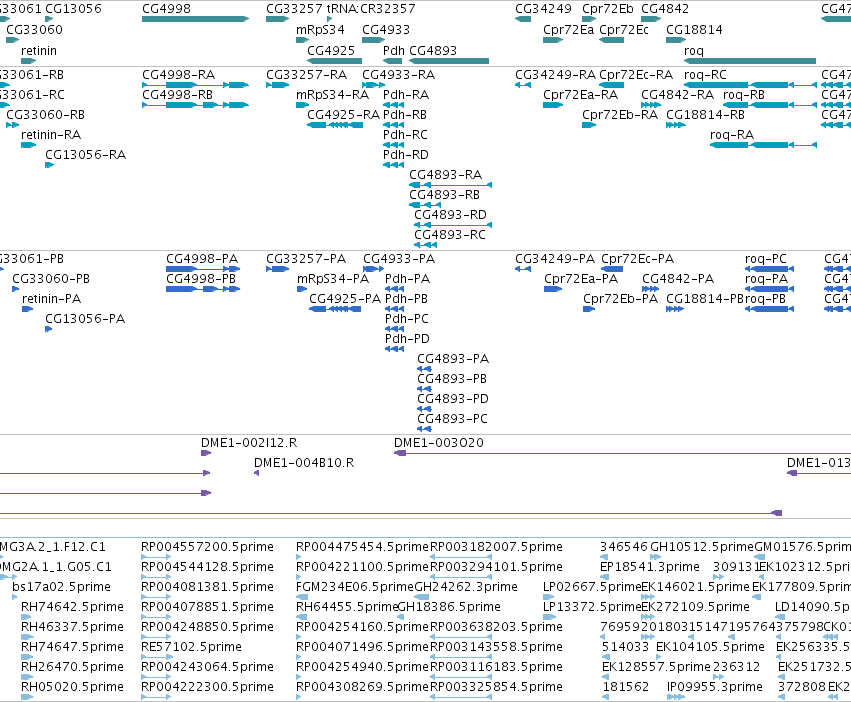The image size is (851, 702).
Task: Select the CG4925 gene label
Action: [331, 51]
